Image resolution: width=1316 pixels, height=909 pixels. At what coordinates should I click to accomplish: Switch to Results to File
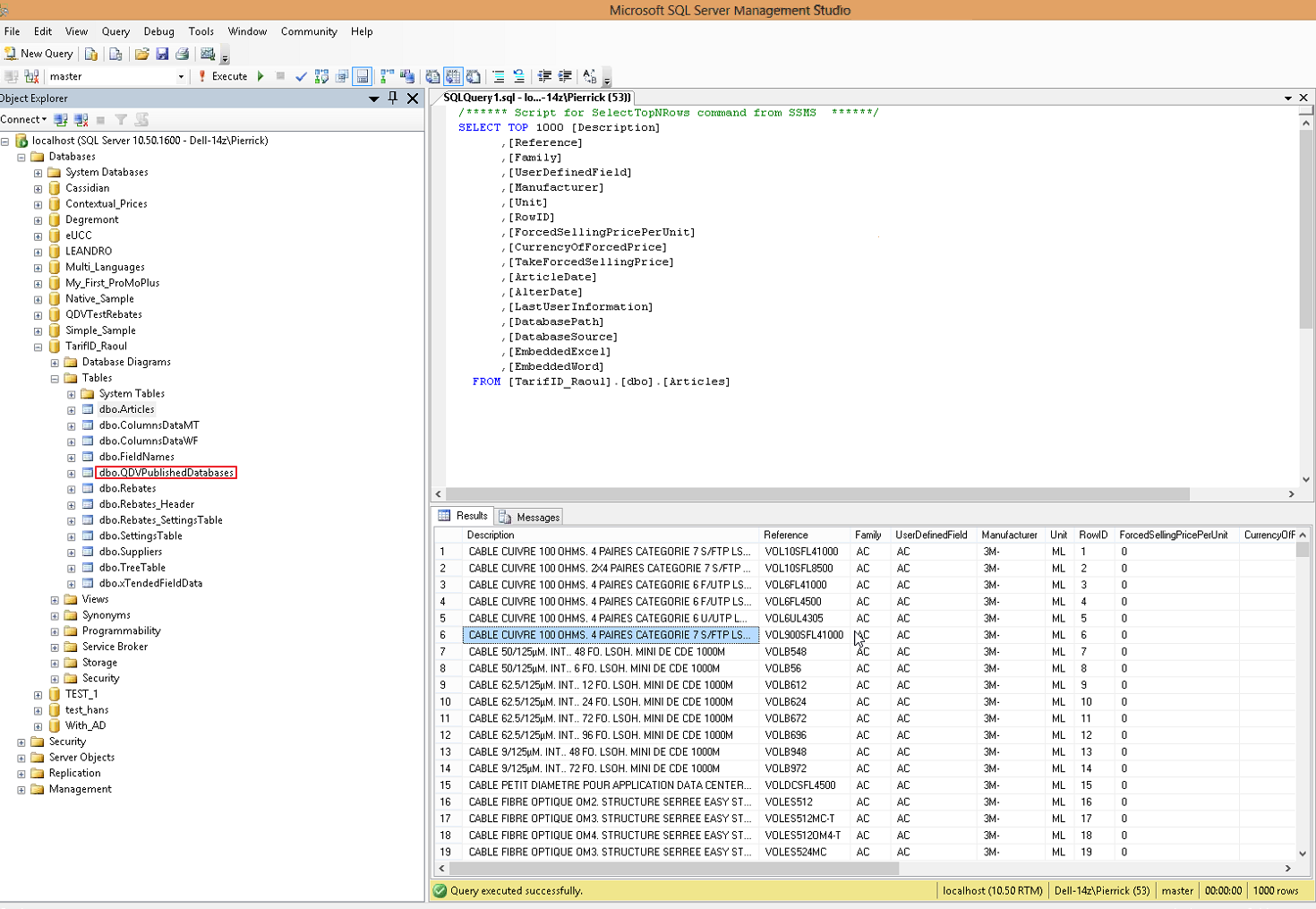coord(474,76)
